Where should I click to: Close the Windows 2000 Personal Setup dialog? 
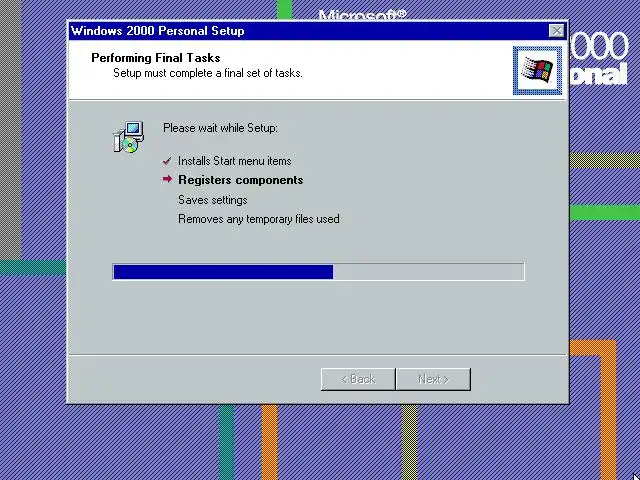[x=556, y=31]
